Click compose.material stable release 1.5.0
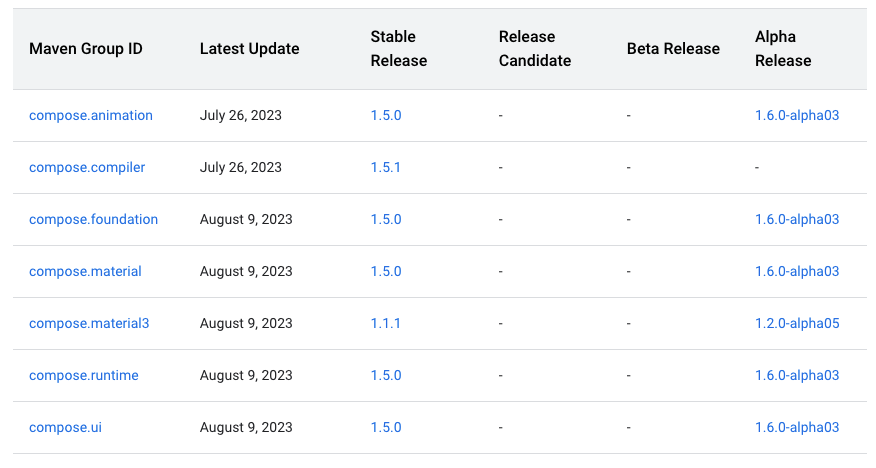 tap(386, 271)
